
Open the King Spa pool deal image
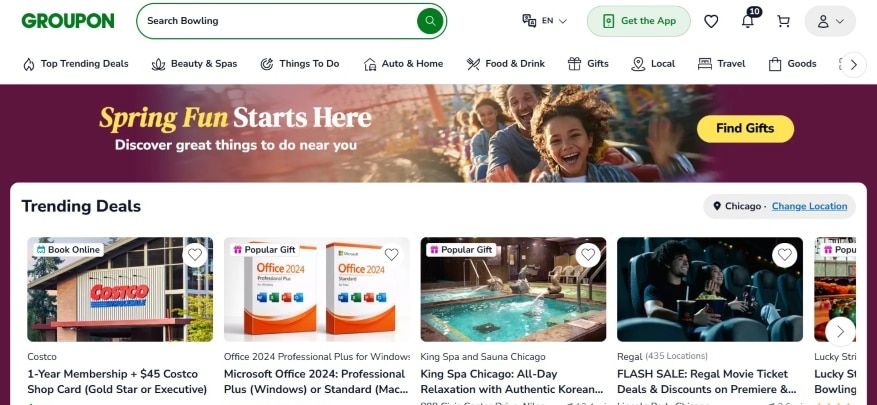click(513, 289)
